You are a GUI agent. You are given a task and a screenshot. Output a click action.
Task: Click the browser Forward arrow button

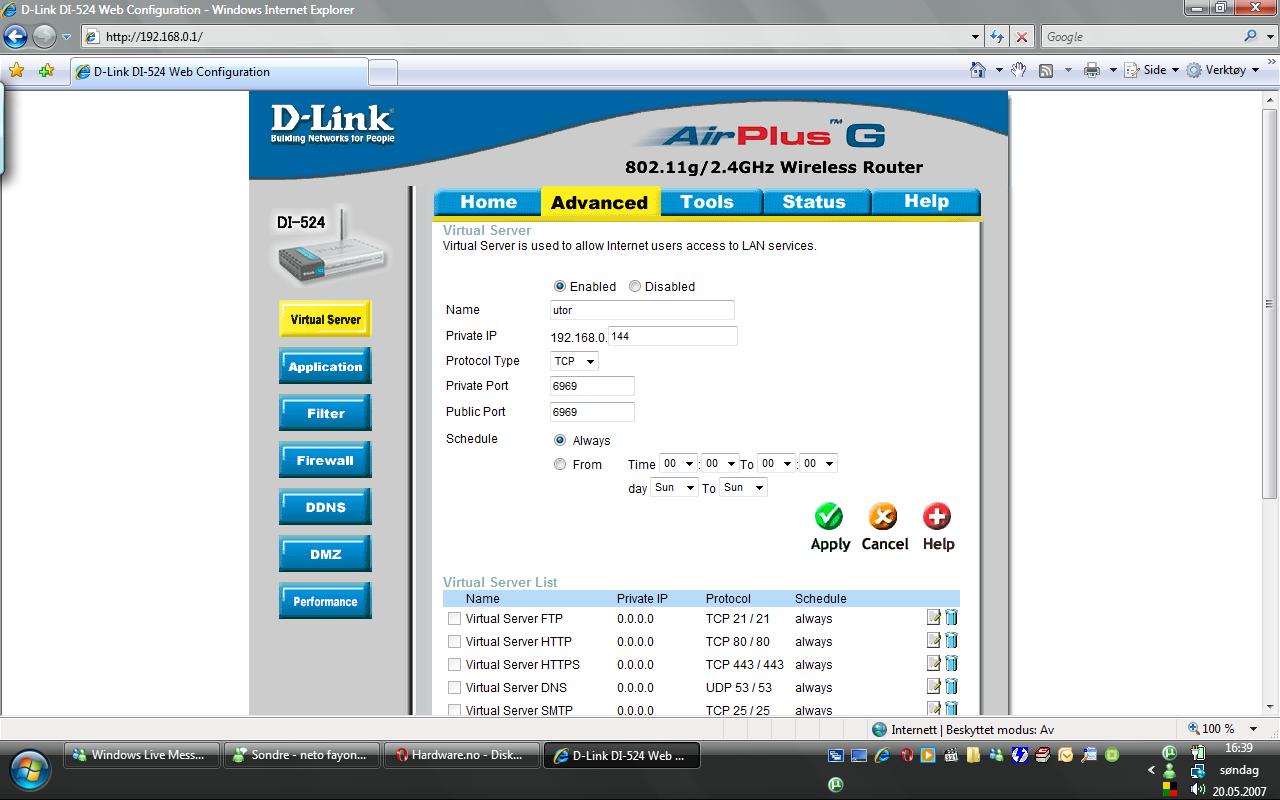click(44, 37)
